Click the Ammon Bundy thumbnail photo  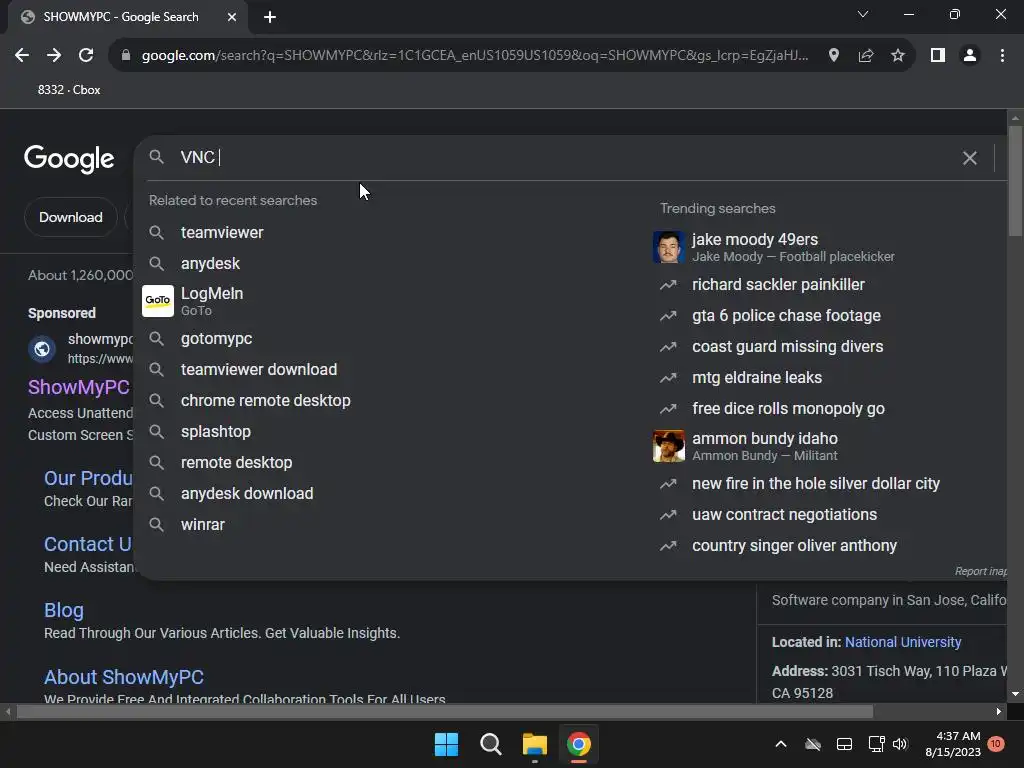pos(669,446)
